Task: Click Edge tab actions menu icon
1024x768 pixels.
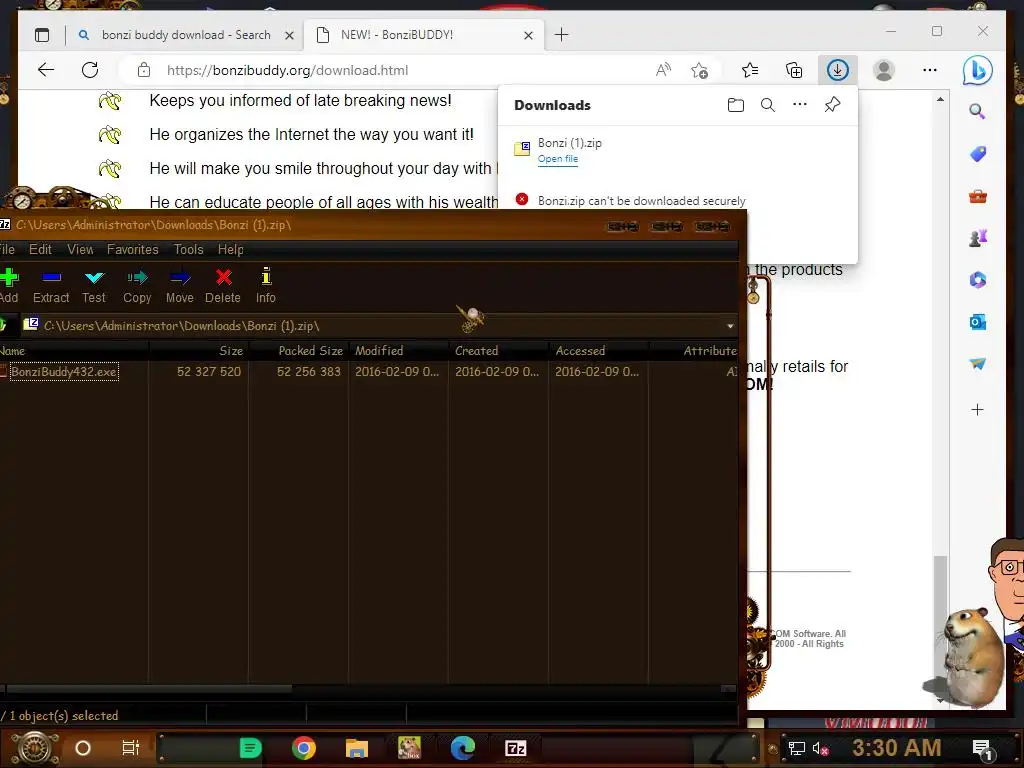Action: pyautogui.click(x=42, y=35)
